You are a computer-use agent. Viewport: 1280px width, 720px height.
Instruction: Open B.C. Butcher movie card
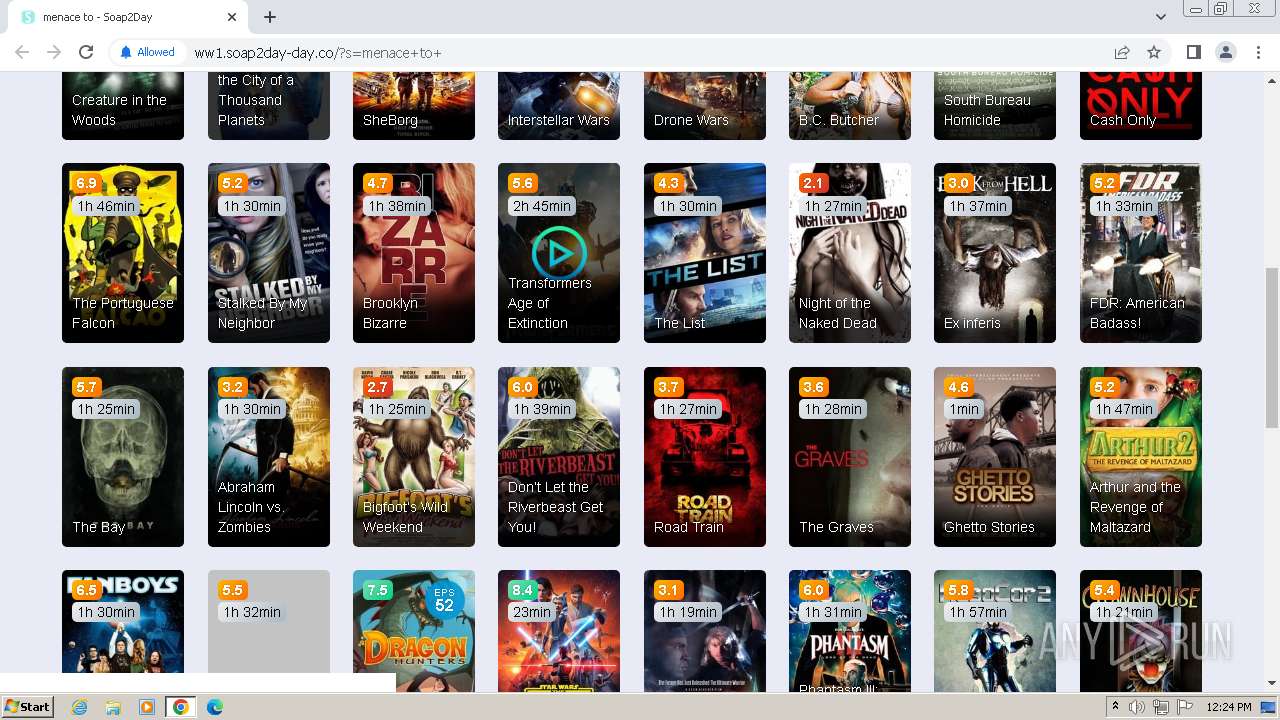[x=850, y=106]
